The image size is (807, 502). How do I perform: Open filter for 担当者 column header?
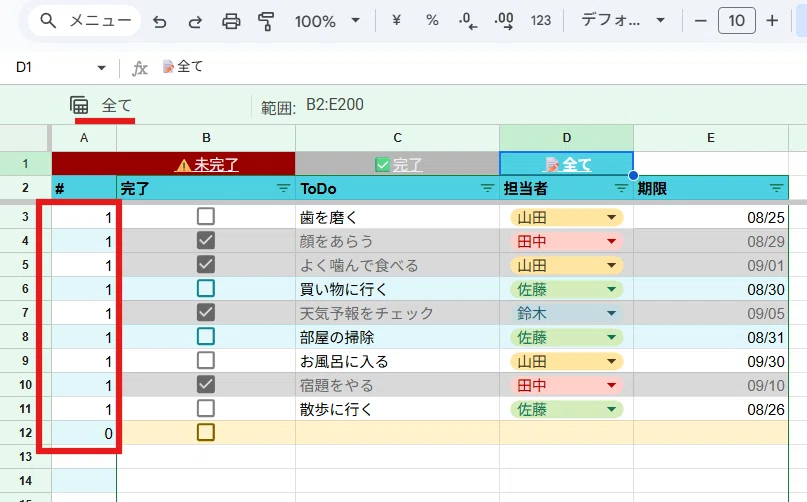[x=621, y=188]
